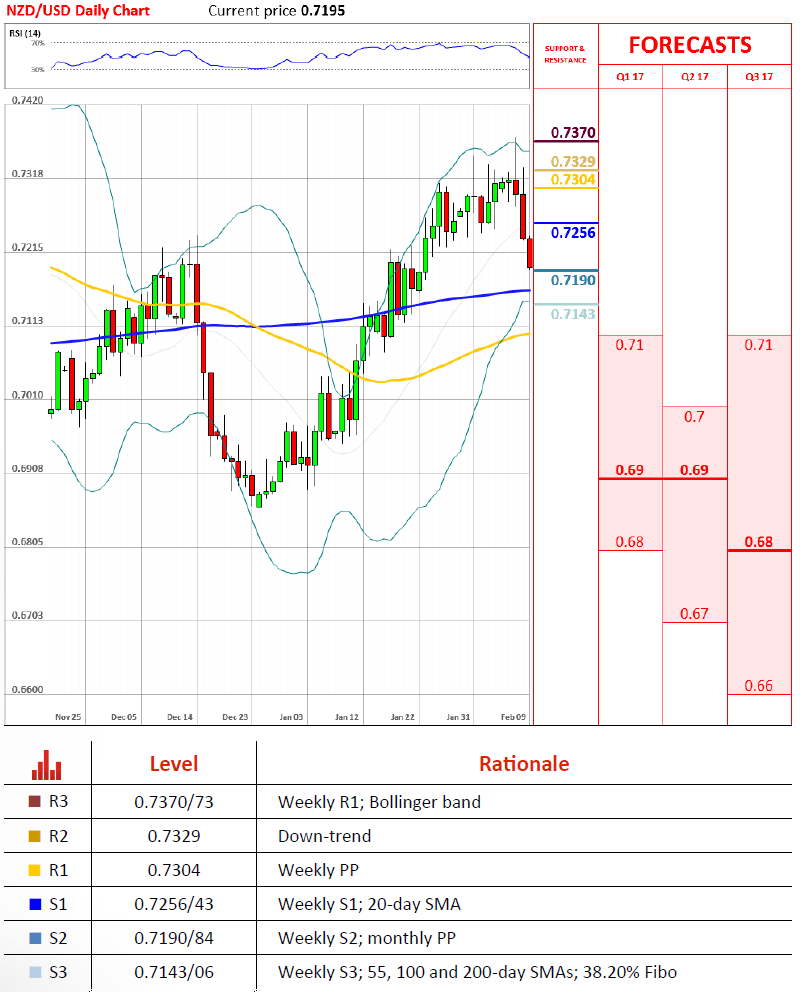Click the R3 dark red swatch
The image size is (800, 992).
point(35,802)
